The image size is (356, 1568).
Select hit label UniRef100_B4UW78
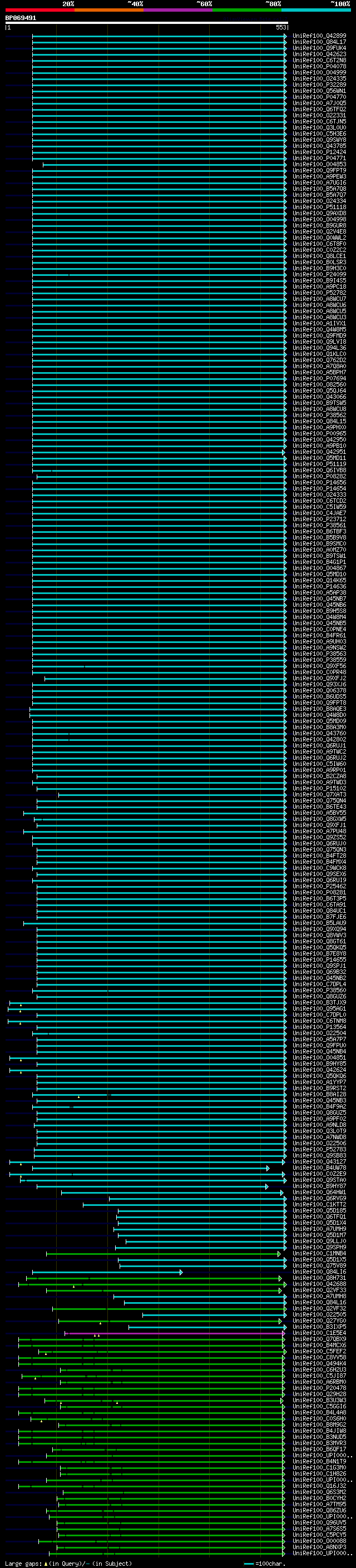click(x=319, y=1168)
